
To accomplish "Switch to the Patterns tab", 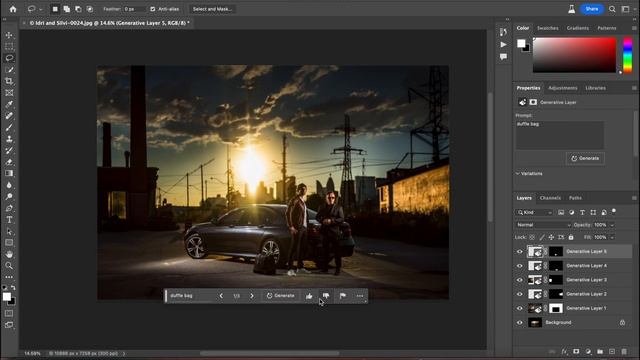I will (607, 28).
